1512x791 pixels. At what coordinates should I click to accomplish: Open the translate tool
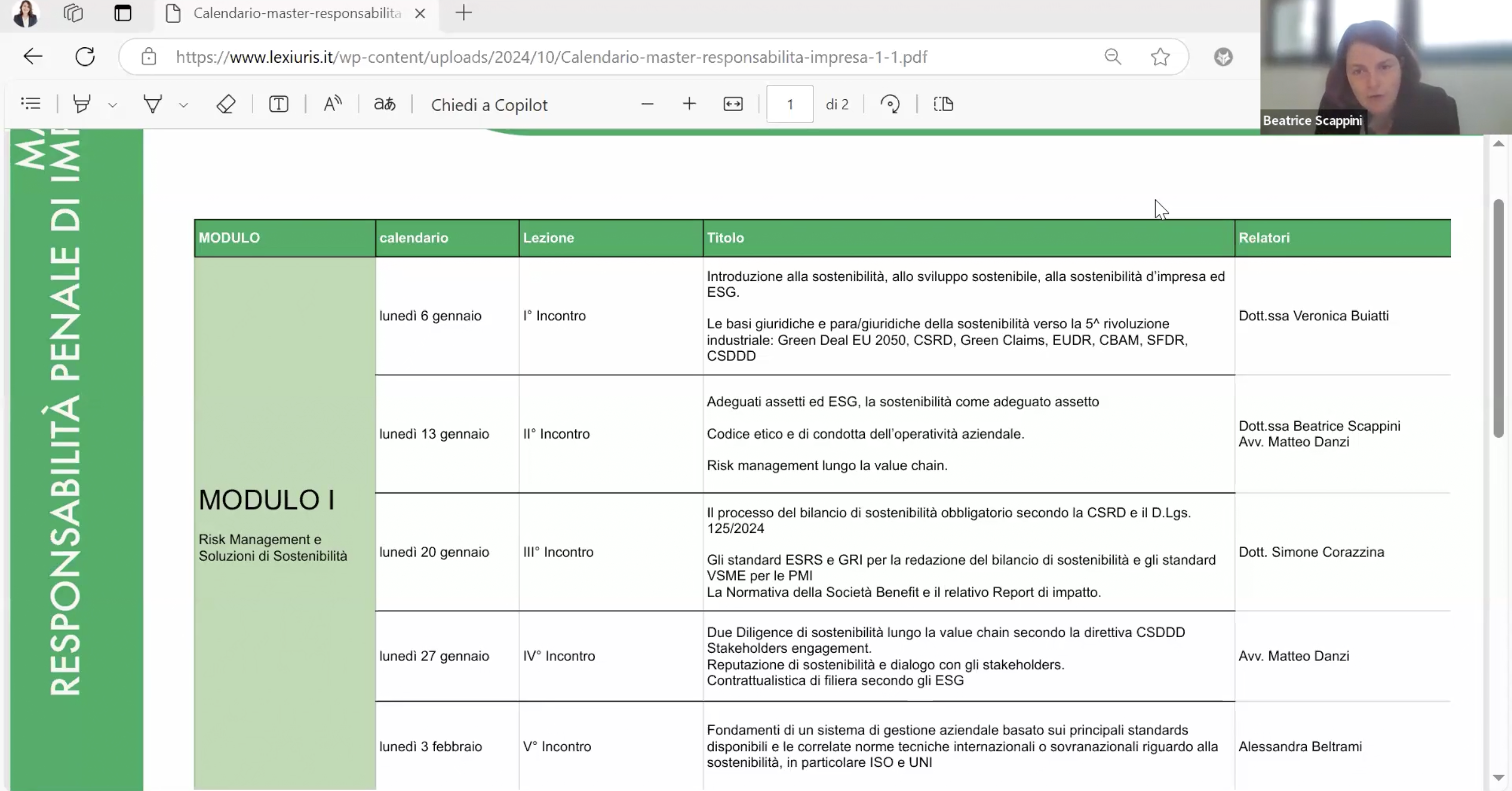pyautogui.click(x=385, y=104)
